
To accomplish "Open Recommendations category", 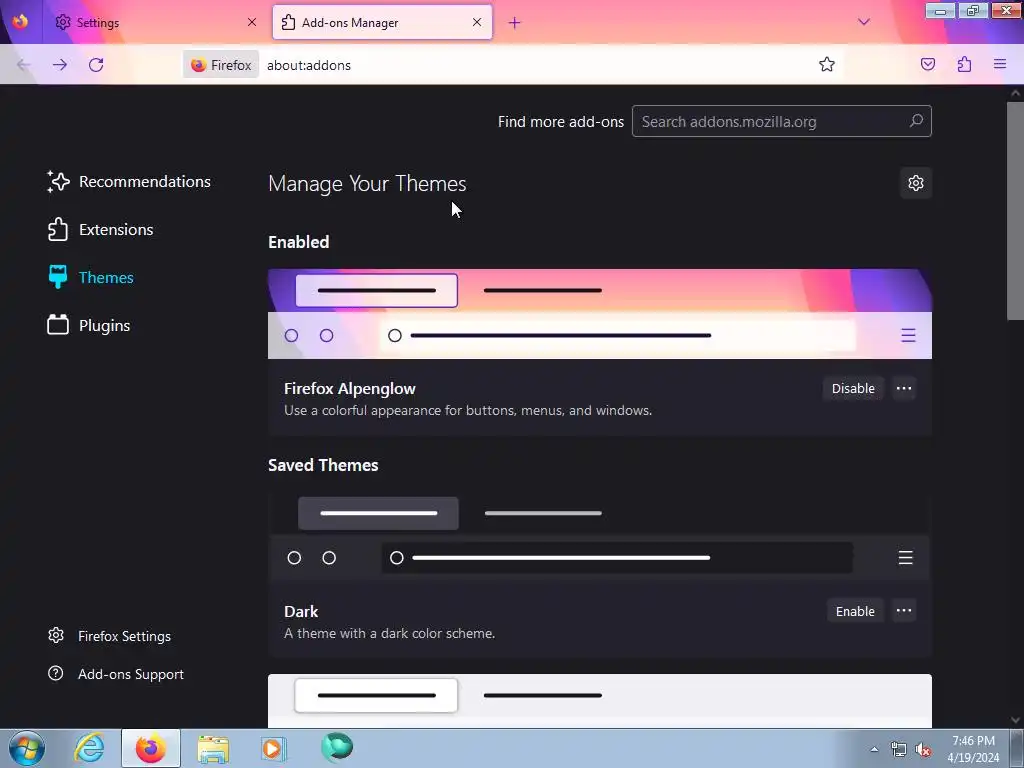I will (x=129, y=182).
